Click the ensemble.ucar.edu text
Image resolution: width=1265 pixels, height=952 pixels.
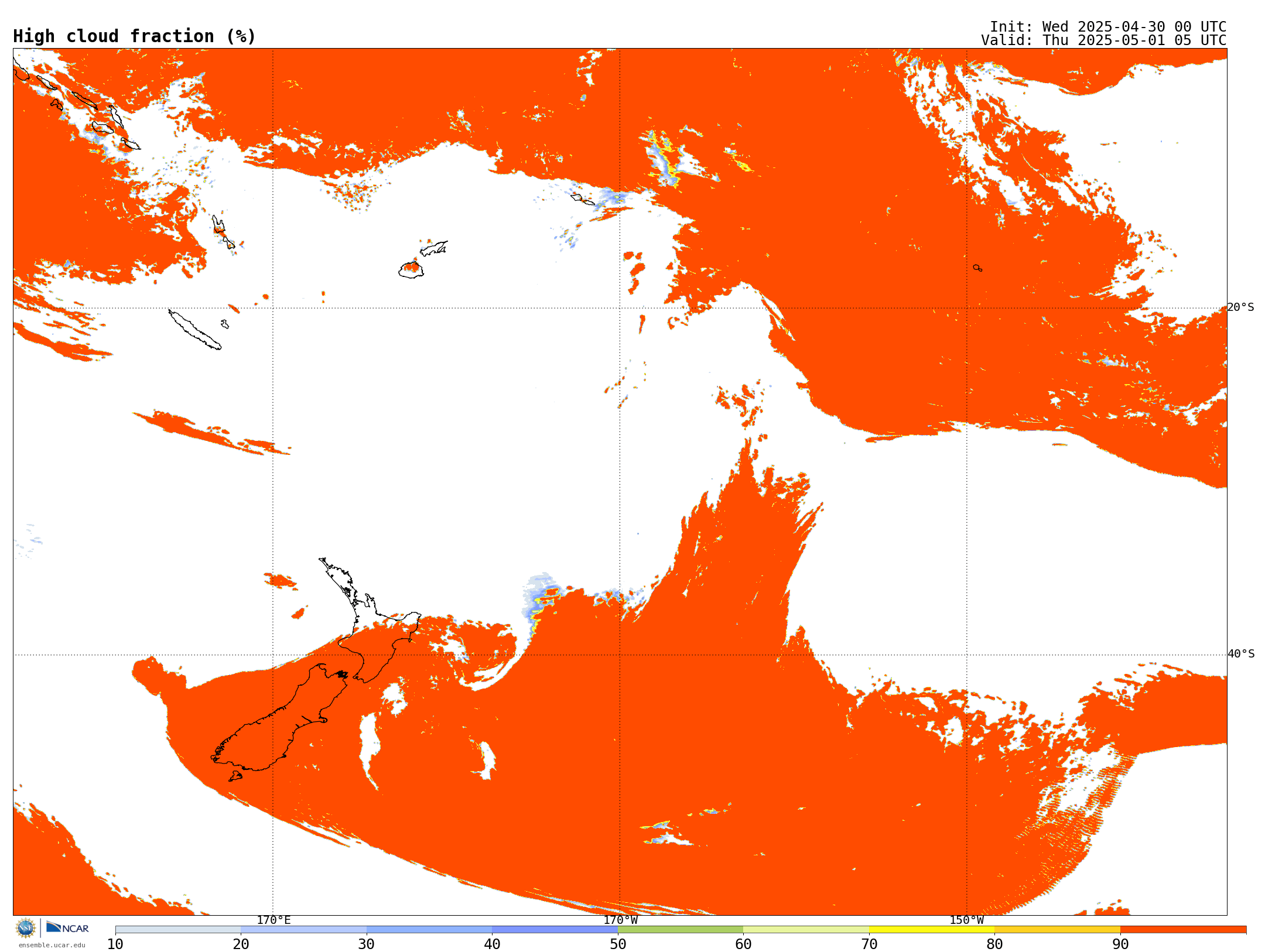tap(52, 945)
